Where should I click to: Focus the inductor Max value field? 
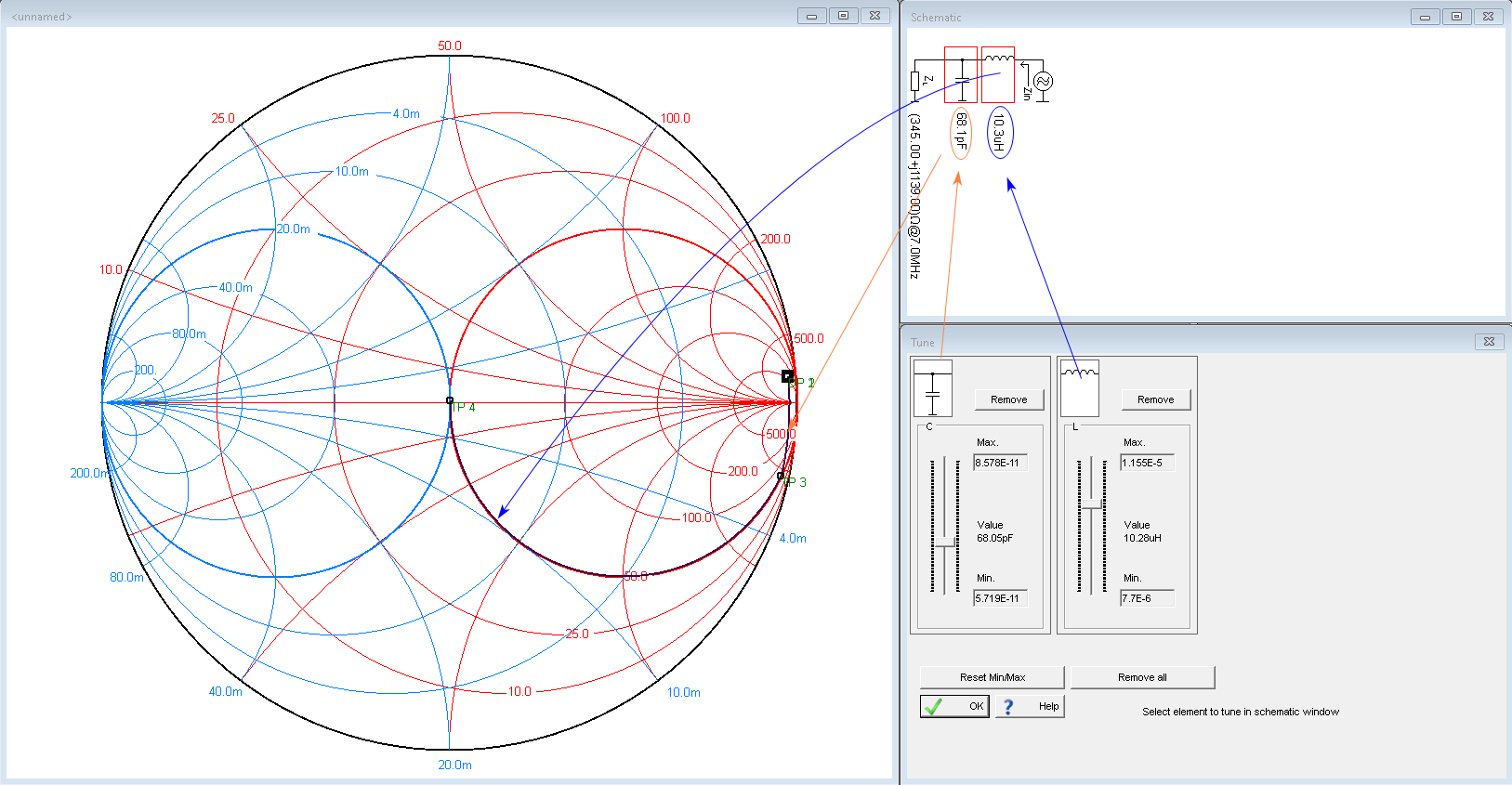[1147, 463]
